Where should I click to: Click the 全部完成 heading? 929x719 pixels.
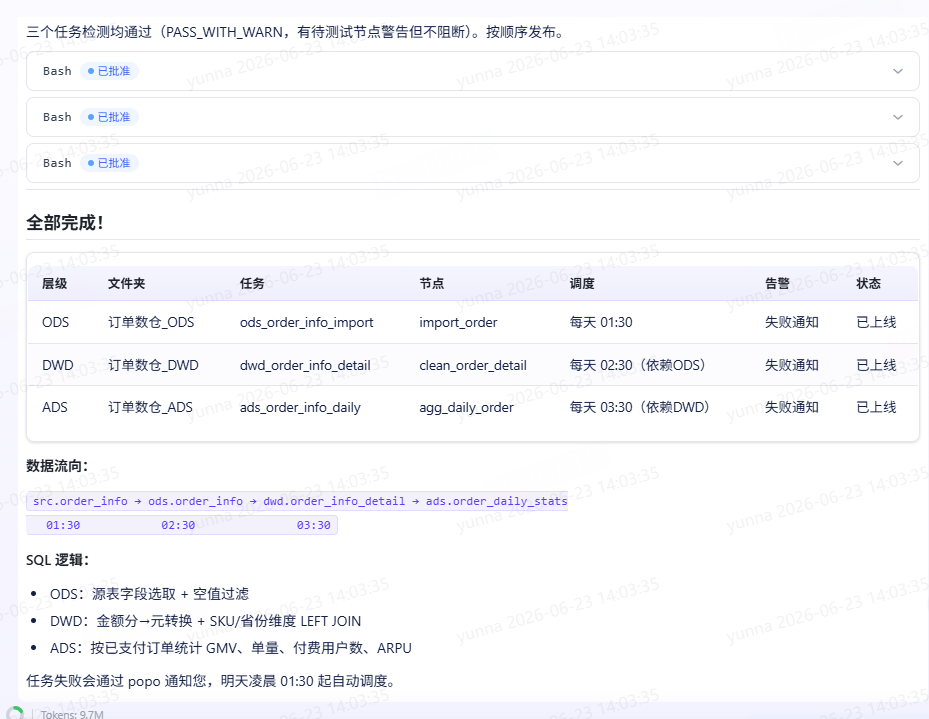coord(65,223)
